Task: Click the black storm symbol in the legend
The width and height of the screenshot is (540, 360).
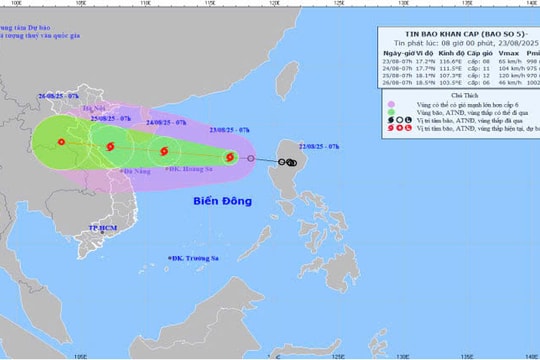Action: point(391,120)
